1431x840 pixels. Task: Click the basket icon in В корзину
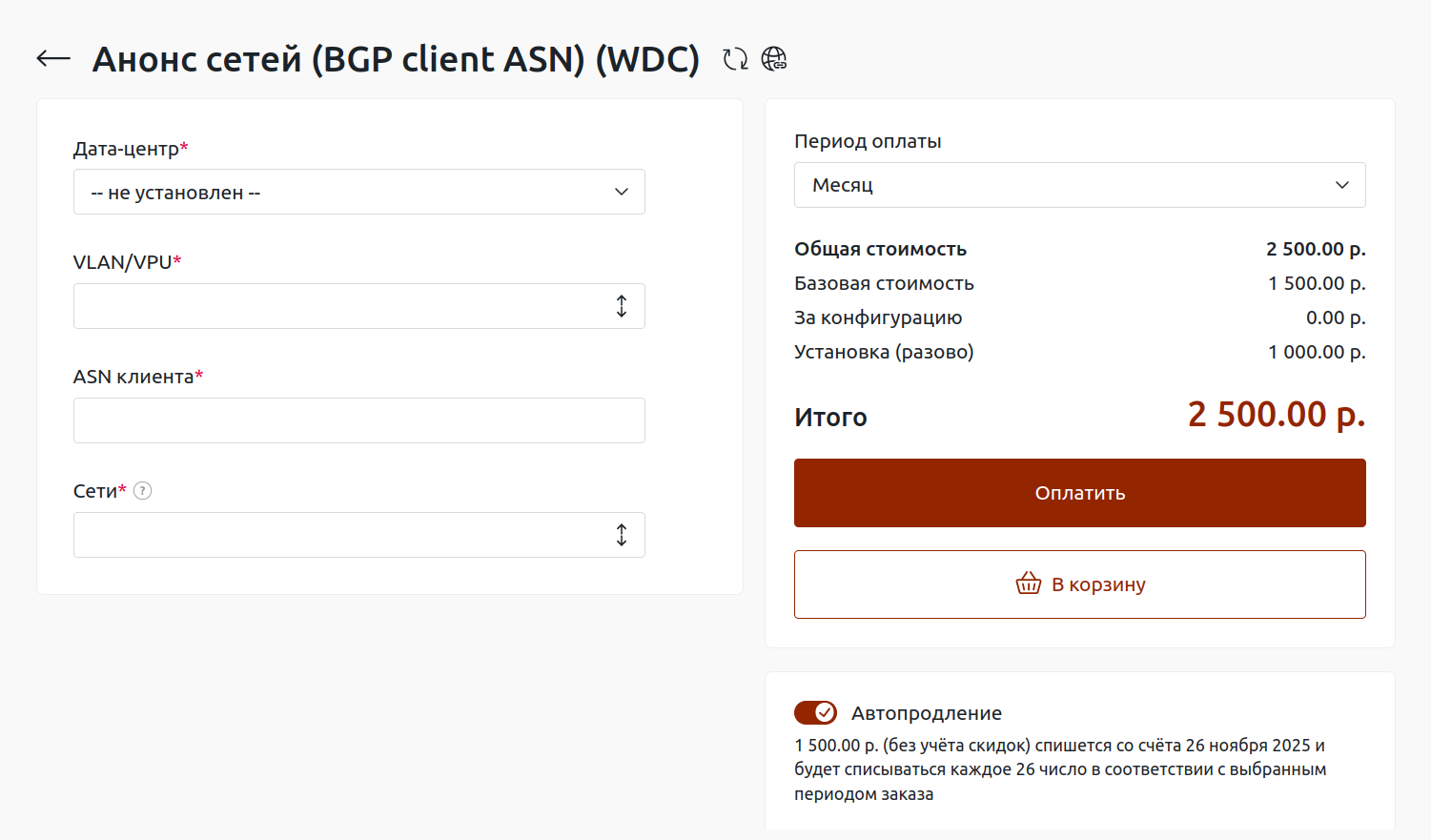[1029, 584]
